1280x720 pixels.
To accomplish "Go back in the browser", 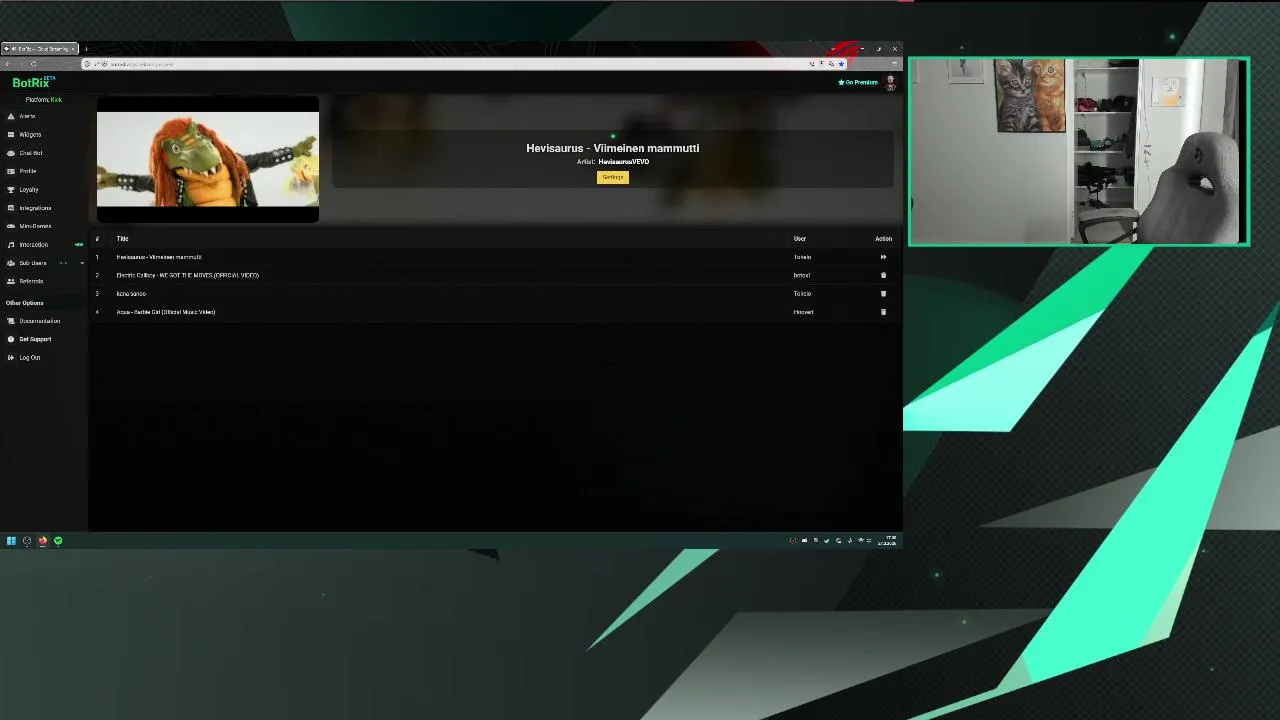I will [8, 64].
